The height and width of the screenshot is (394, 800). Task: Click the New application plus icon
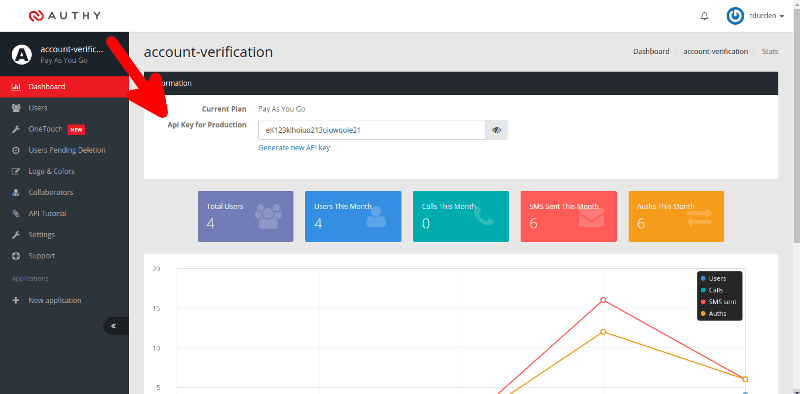pyautogui.click(x=16, y=301)
